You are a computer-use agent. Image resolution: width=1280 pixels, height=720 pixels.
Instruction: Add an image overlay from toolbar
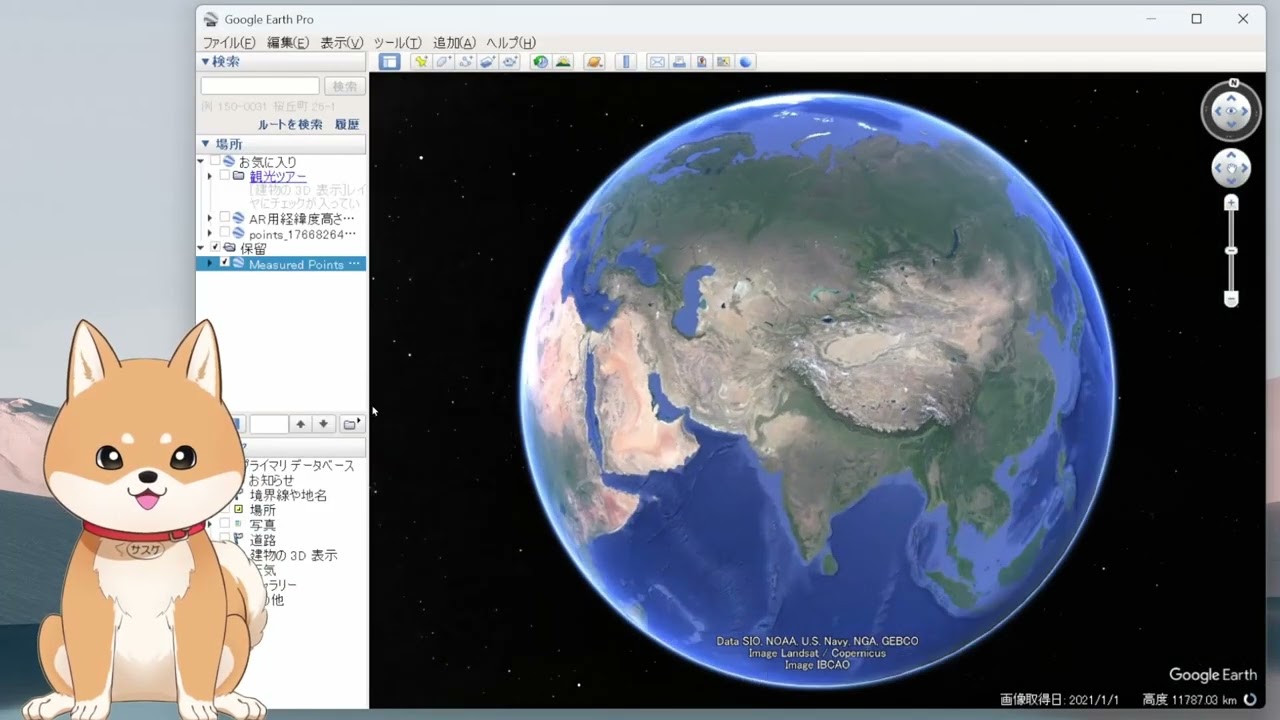487,62
